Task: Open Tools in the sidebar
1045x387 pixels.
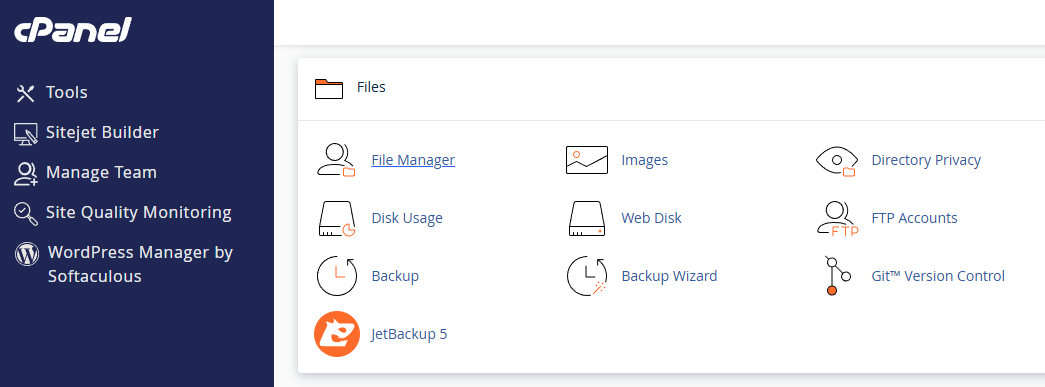Action: 67,93
